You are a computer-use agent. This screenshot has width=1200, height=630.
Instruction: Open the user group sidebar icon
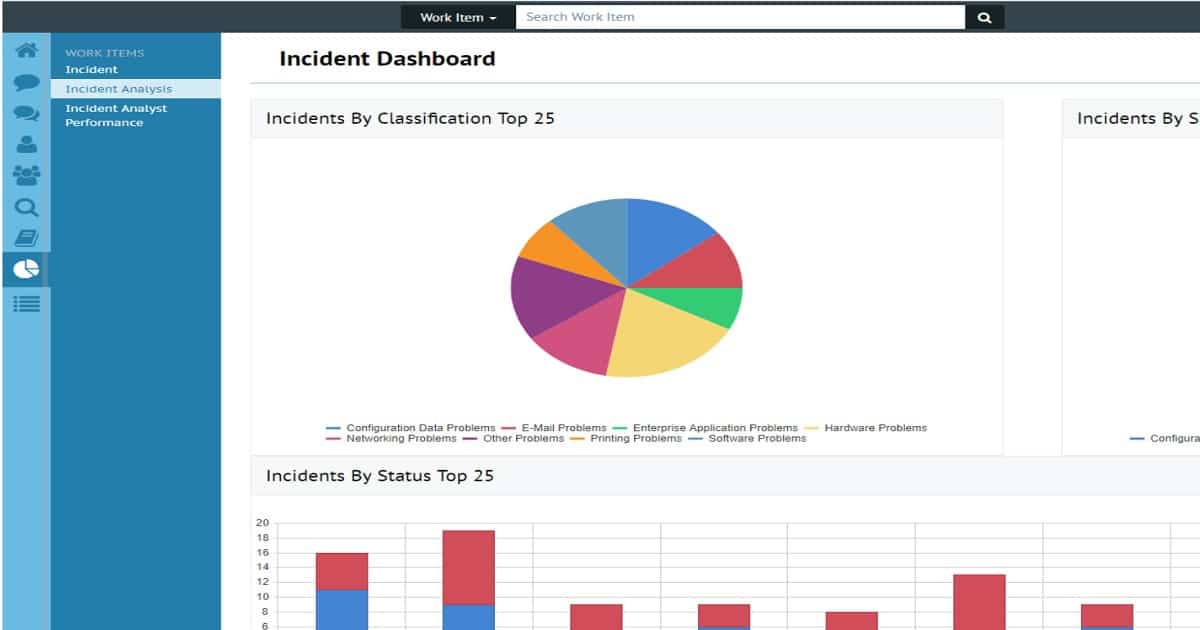[x=26, y=175]
